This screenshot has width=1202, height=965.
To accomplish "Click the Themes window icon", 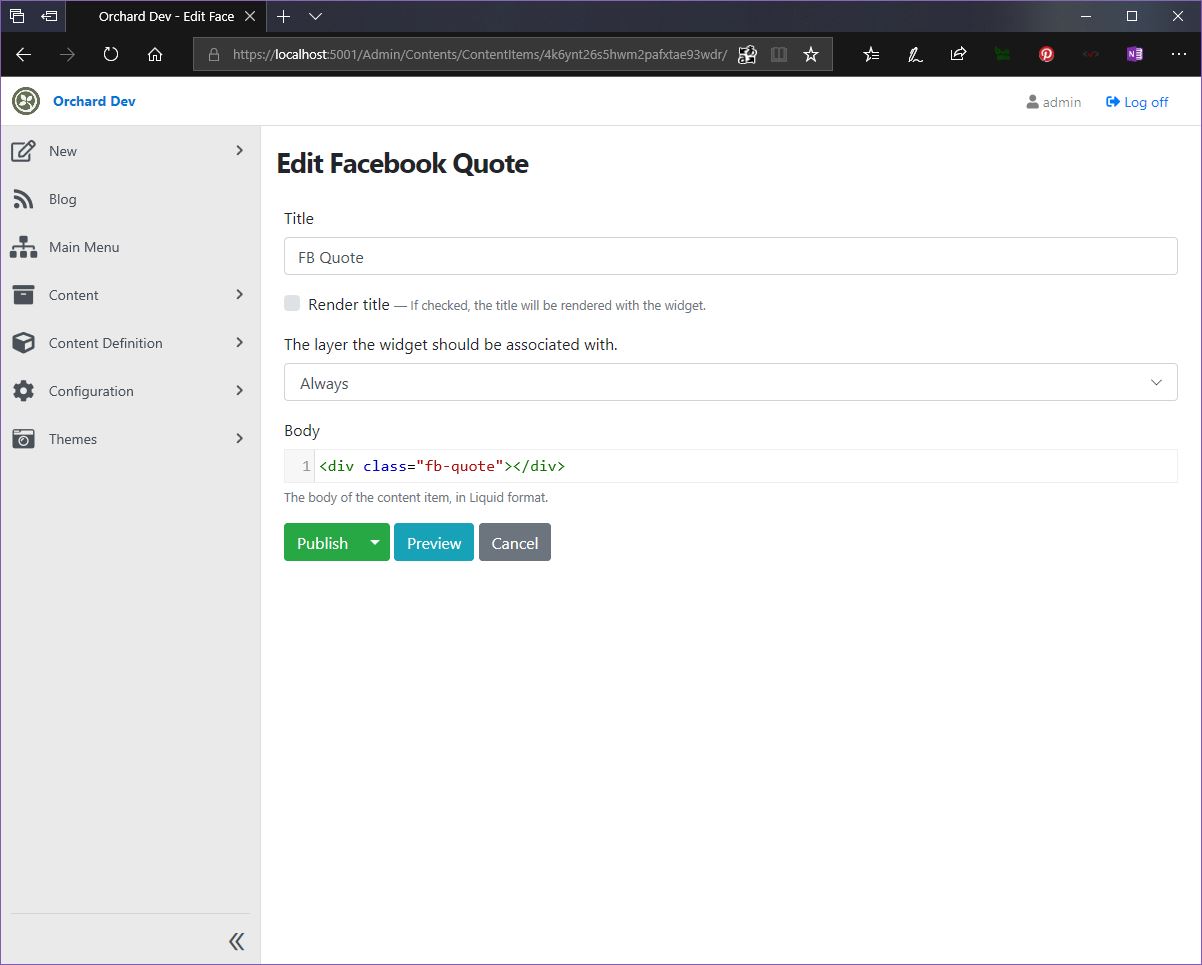I will tap(24, 439).
